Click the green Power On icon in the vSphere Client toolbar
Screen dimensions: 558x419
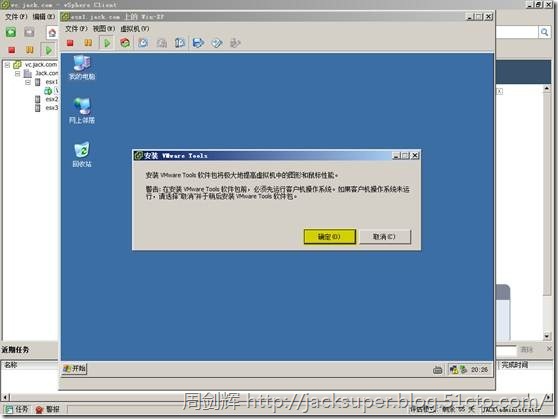[x=48, y=50]
